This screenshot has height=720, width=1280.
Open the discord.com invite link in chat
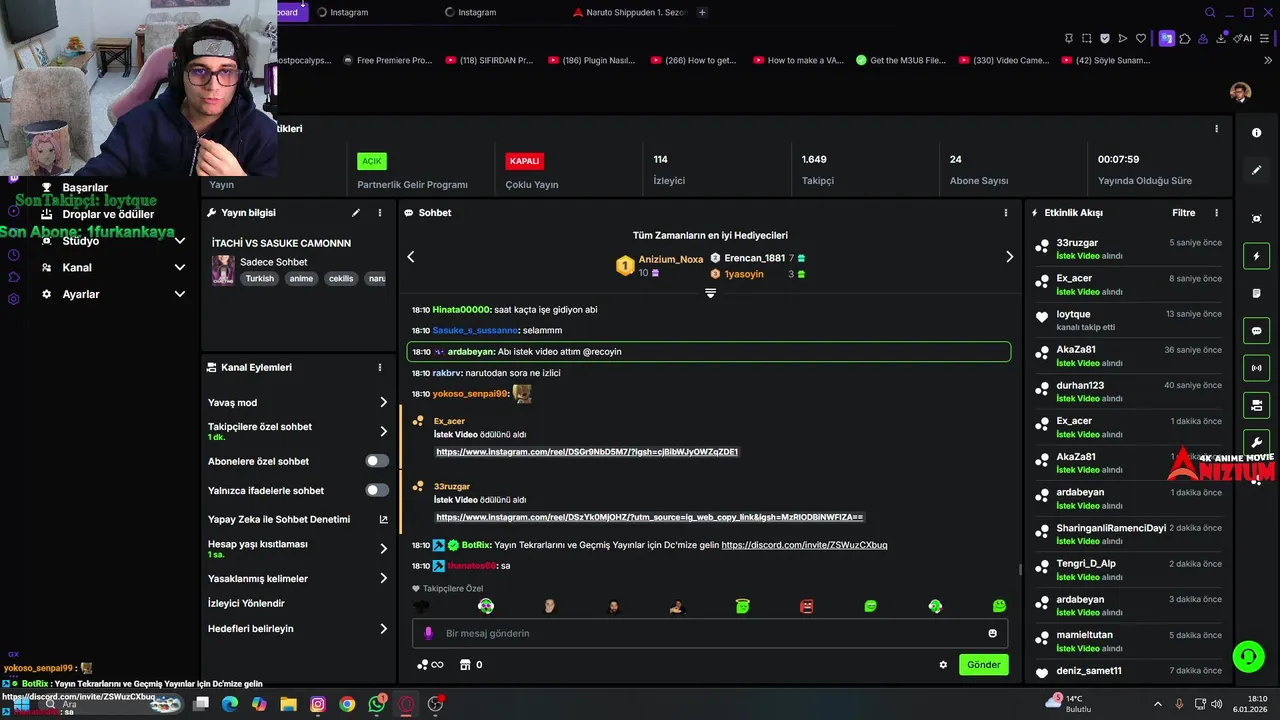pos(804,545)
